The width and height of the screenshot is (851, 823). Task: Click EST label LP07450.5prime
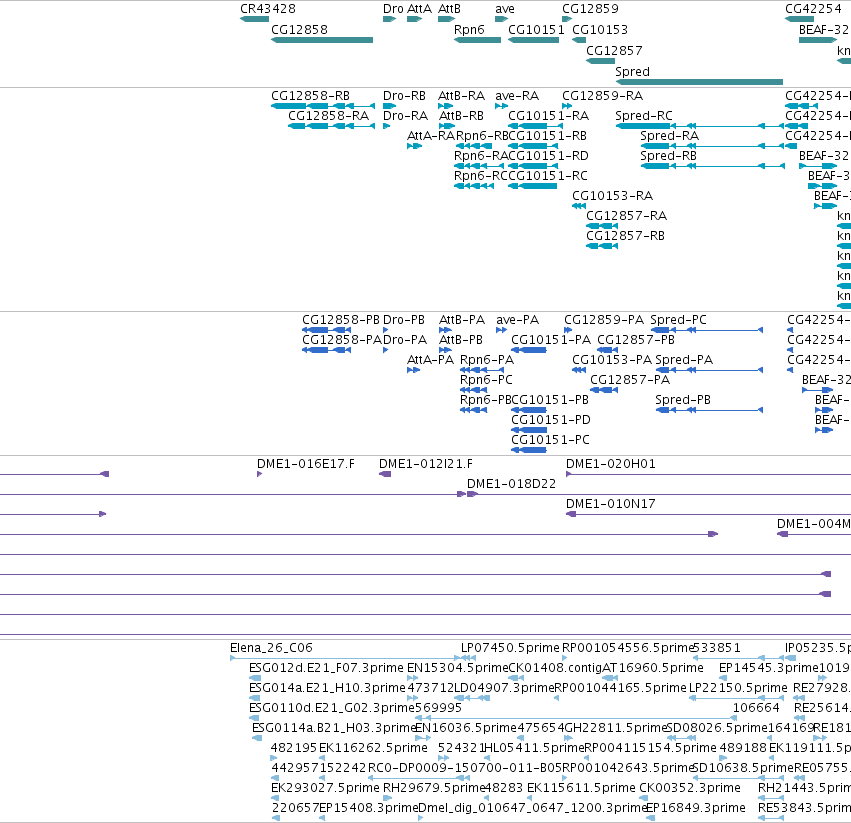pos(510,648)
